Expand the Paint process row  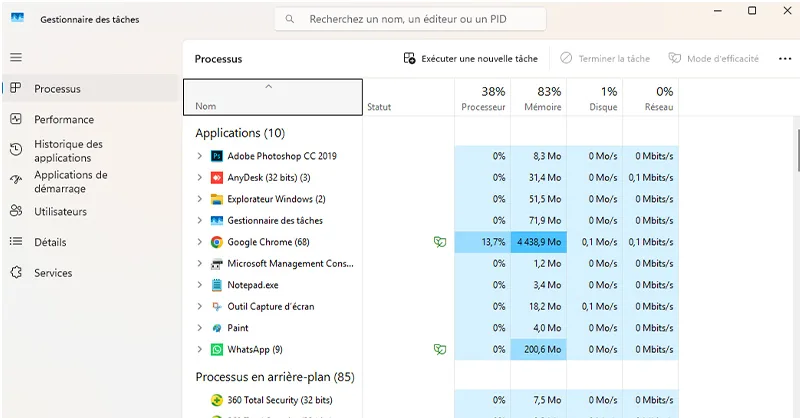(x=199, y=328)
